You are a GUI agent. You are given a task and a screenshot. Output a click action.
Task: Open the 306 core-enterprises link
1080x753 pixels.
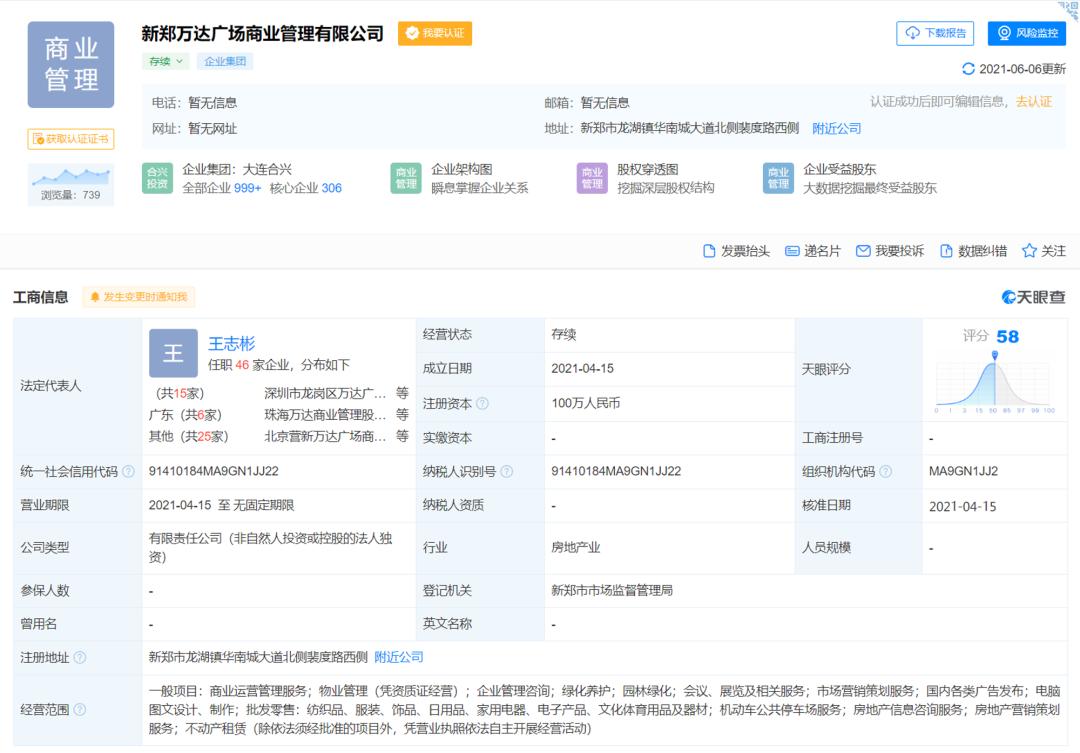point(331,188)
